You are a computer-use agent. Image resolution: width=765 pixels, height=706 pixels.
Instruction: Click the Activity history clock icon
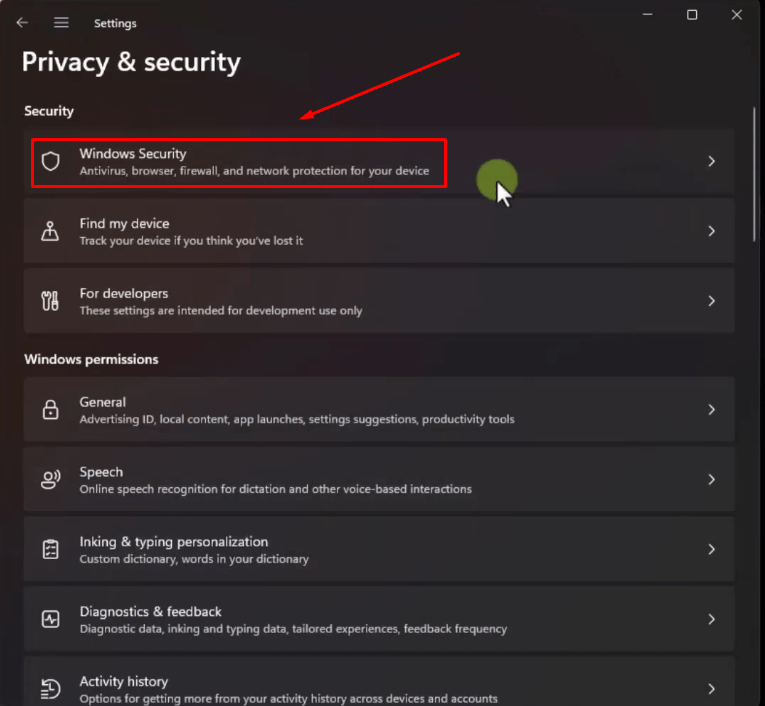click(x=50, y=689)
